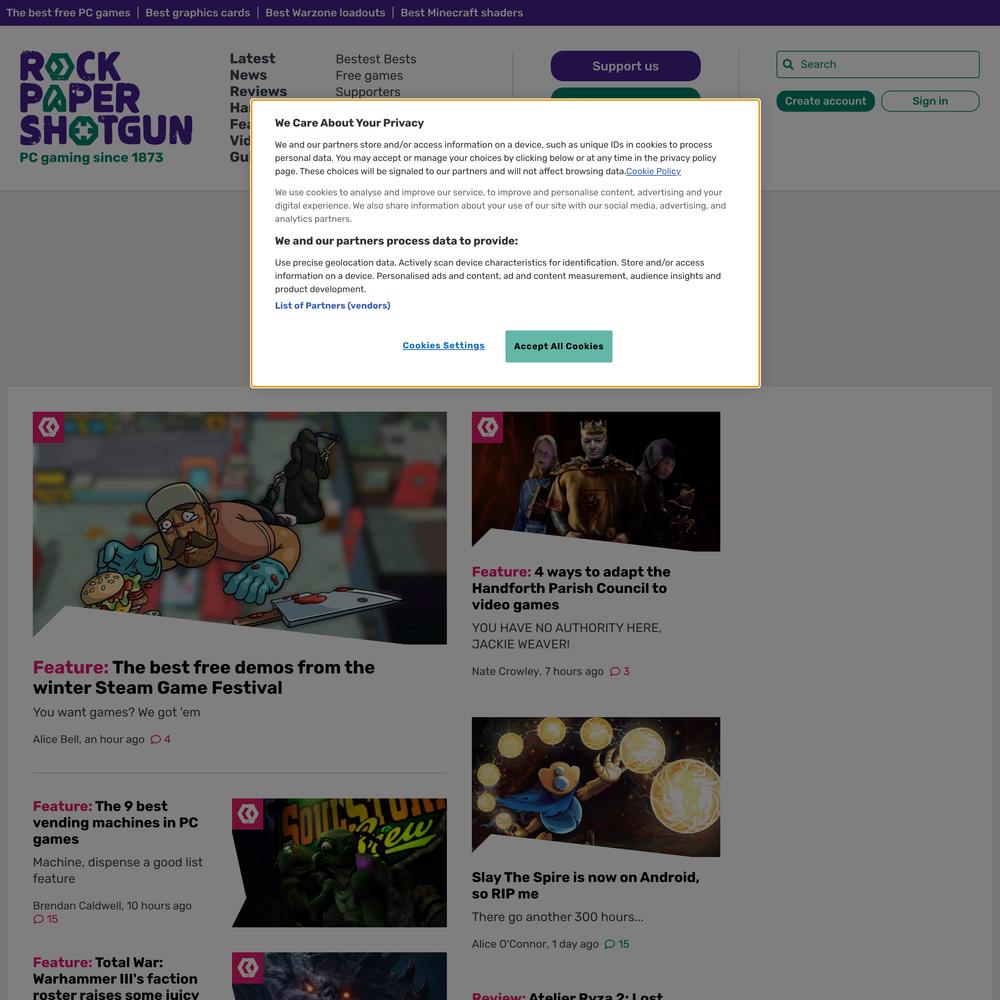This screenshot has width=1000, height=1000.
Task: Click the Support us button
Action: (x=626, y=66)
